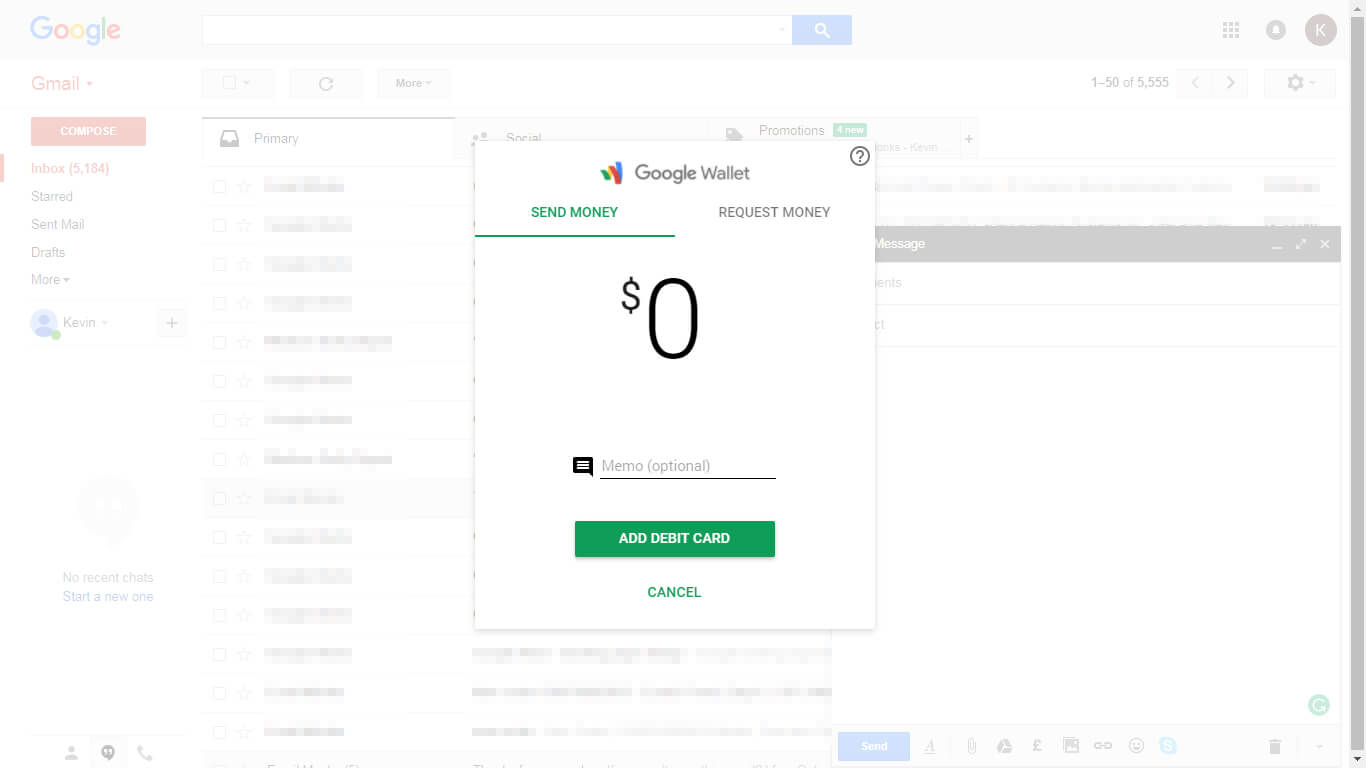Click CANCEL in Google Wallet dialog
The height and width of the screenshot is (768, 1366).
[674, 592]
